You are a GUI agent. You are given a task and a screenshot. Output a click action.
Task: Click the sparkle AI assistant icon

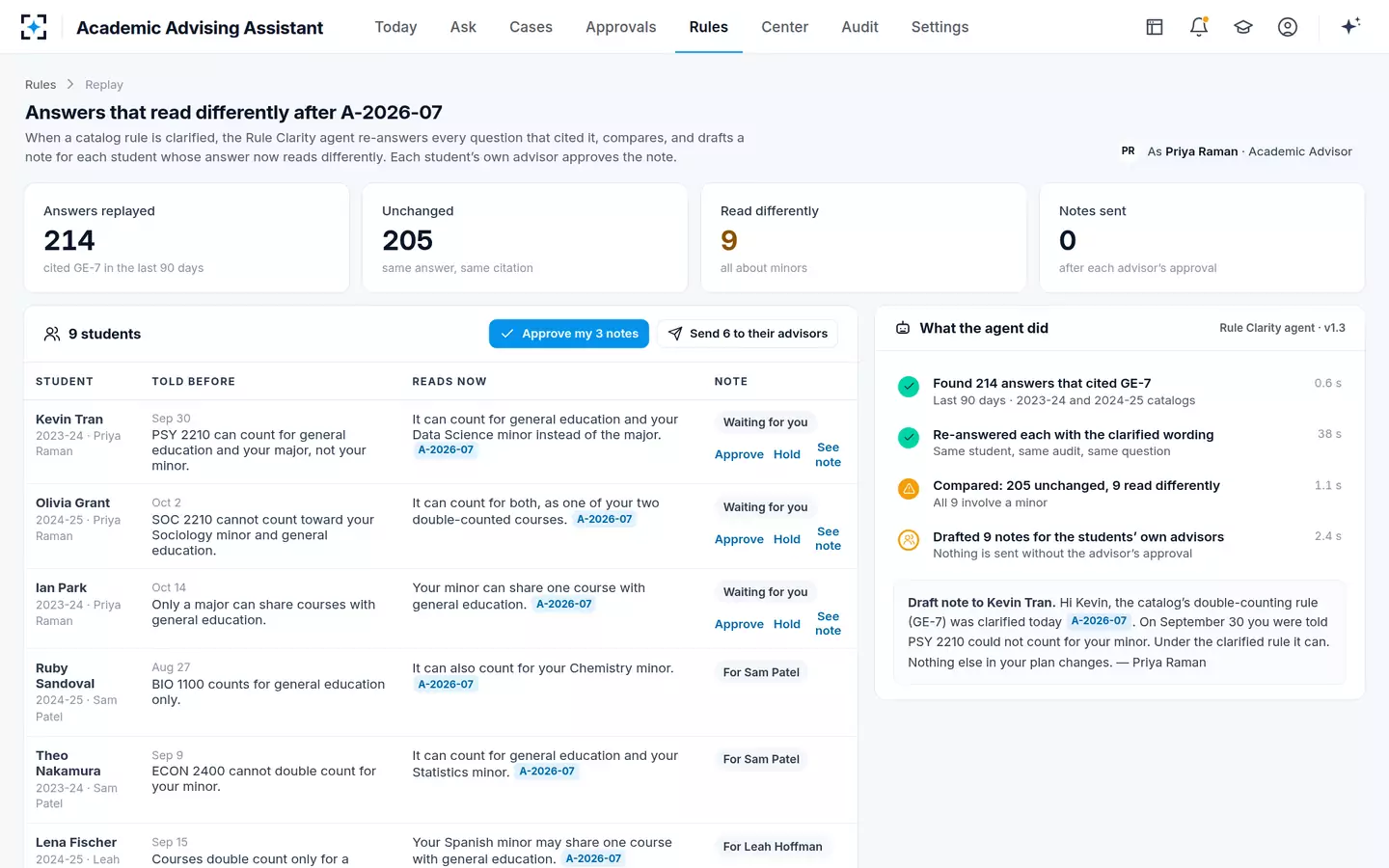1350,26
